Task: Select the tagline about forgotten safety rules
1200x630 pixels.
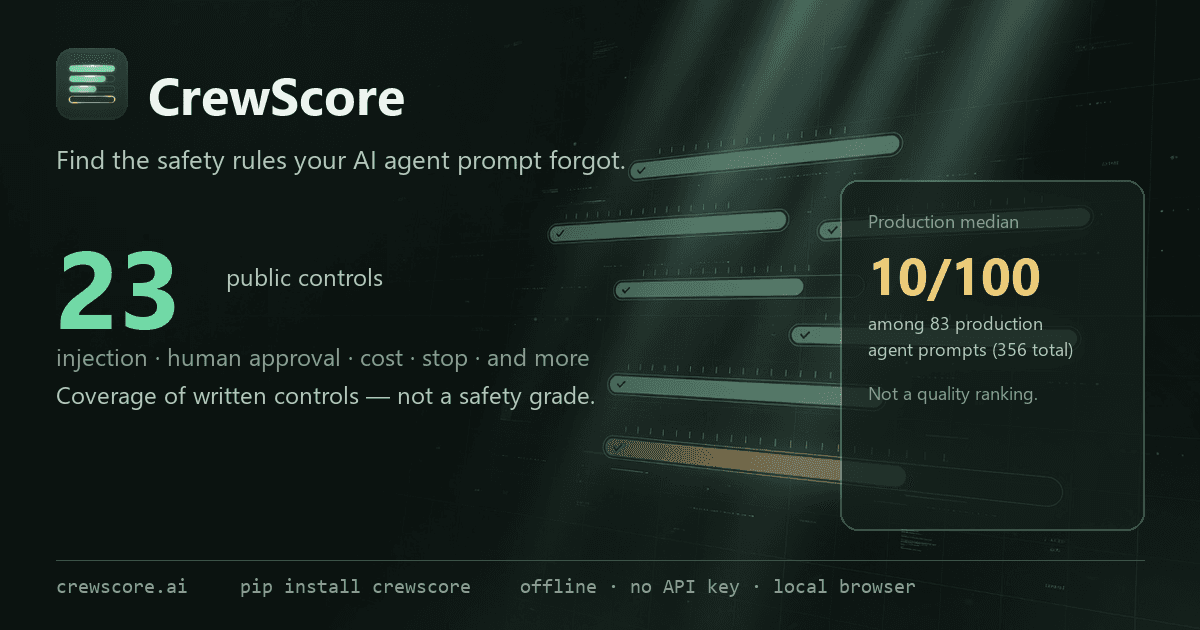Action: (x=341, y=161)
